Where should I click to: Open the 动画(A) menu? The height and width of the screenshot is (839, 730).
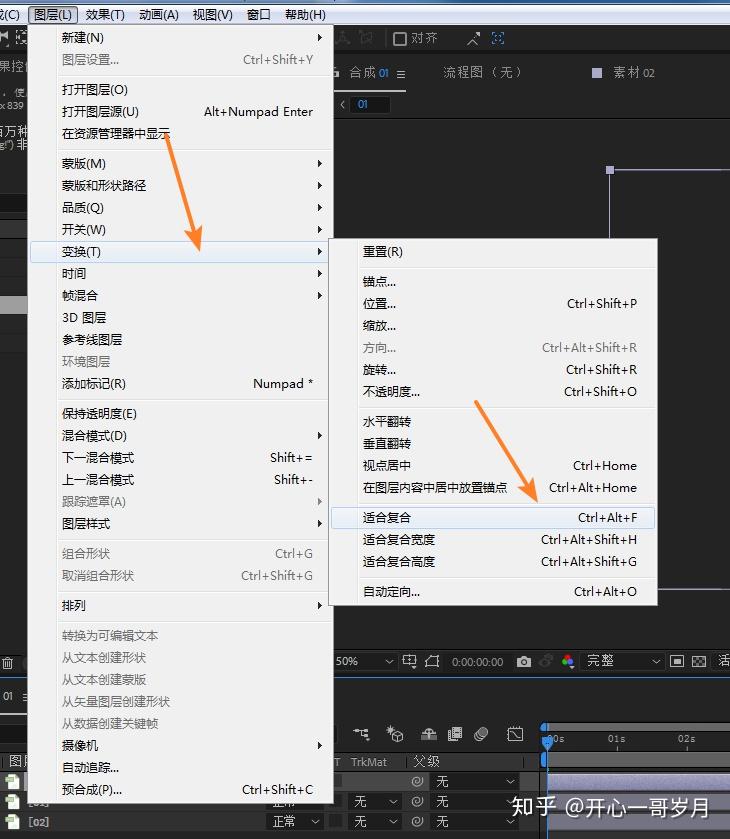158,14
